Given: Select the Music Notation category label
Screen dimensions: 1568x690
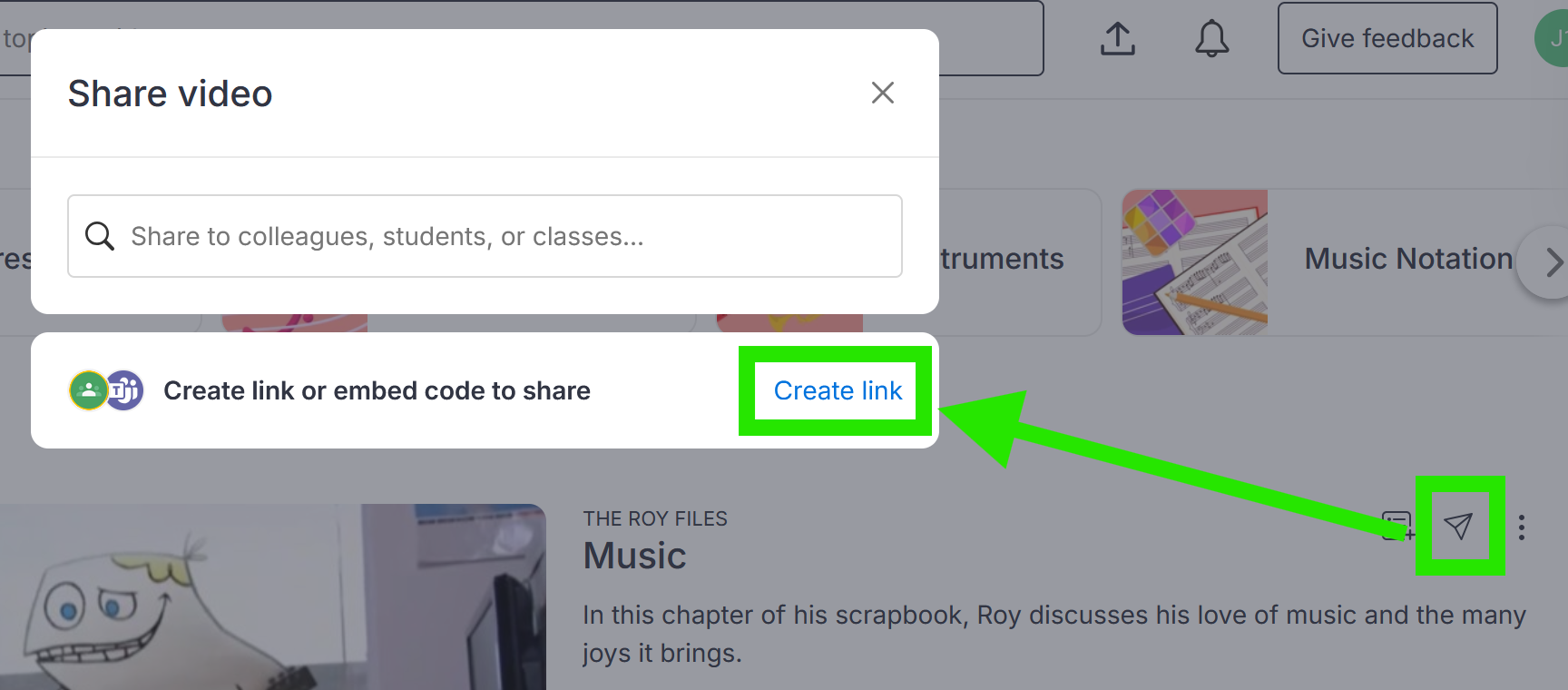Looking at the screenshot, I should pyautogui.click(x=1408, y=259).
